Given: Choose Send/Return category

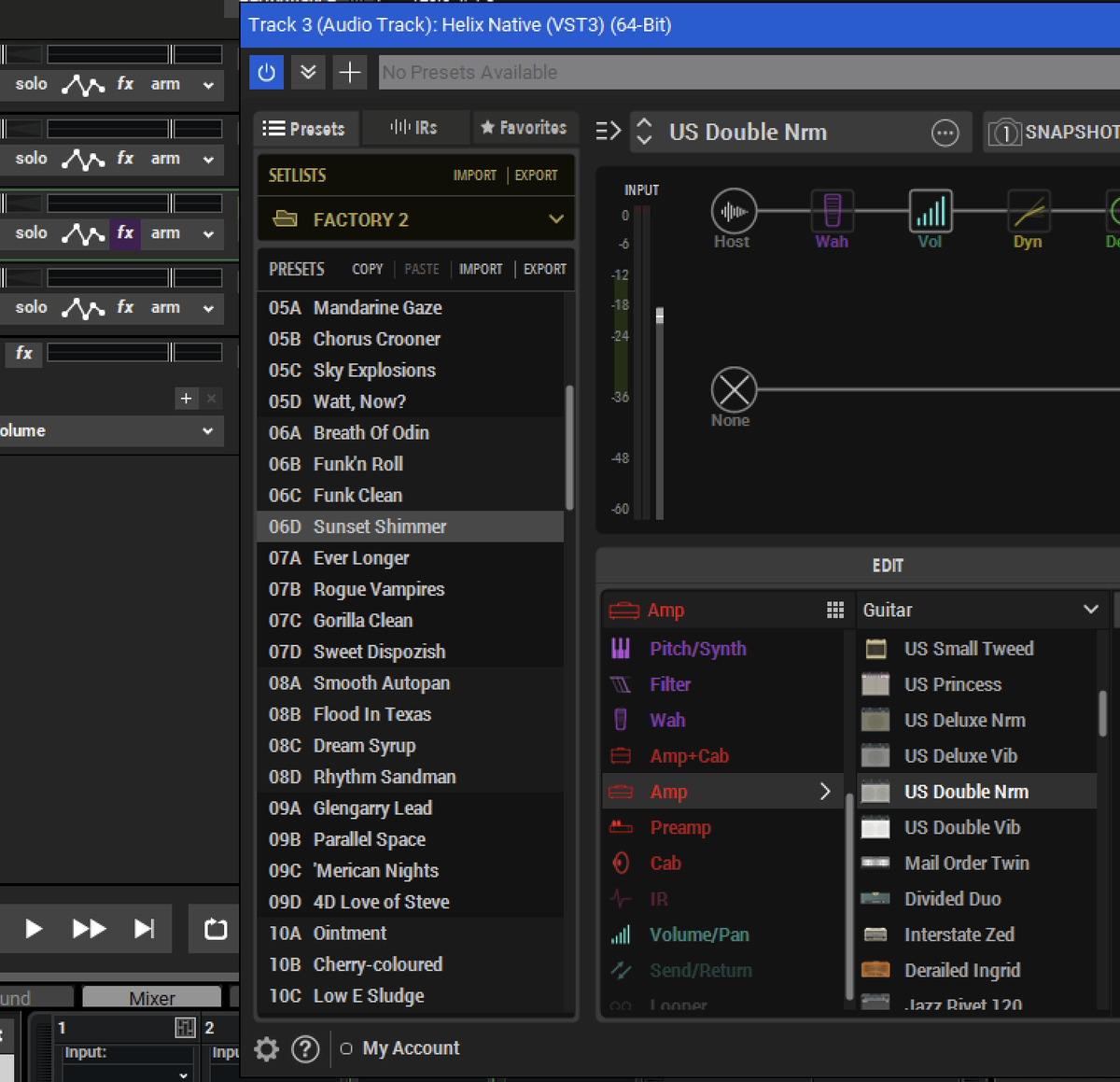Looking at the screenshot, I should pos(723,970).
